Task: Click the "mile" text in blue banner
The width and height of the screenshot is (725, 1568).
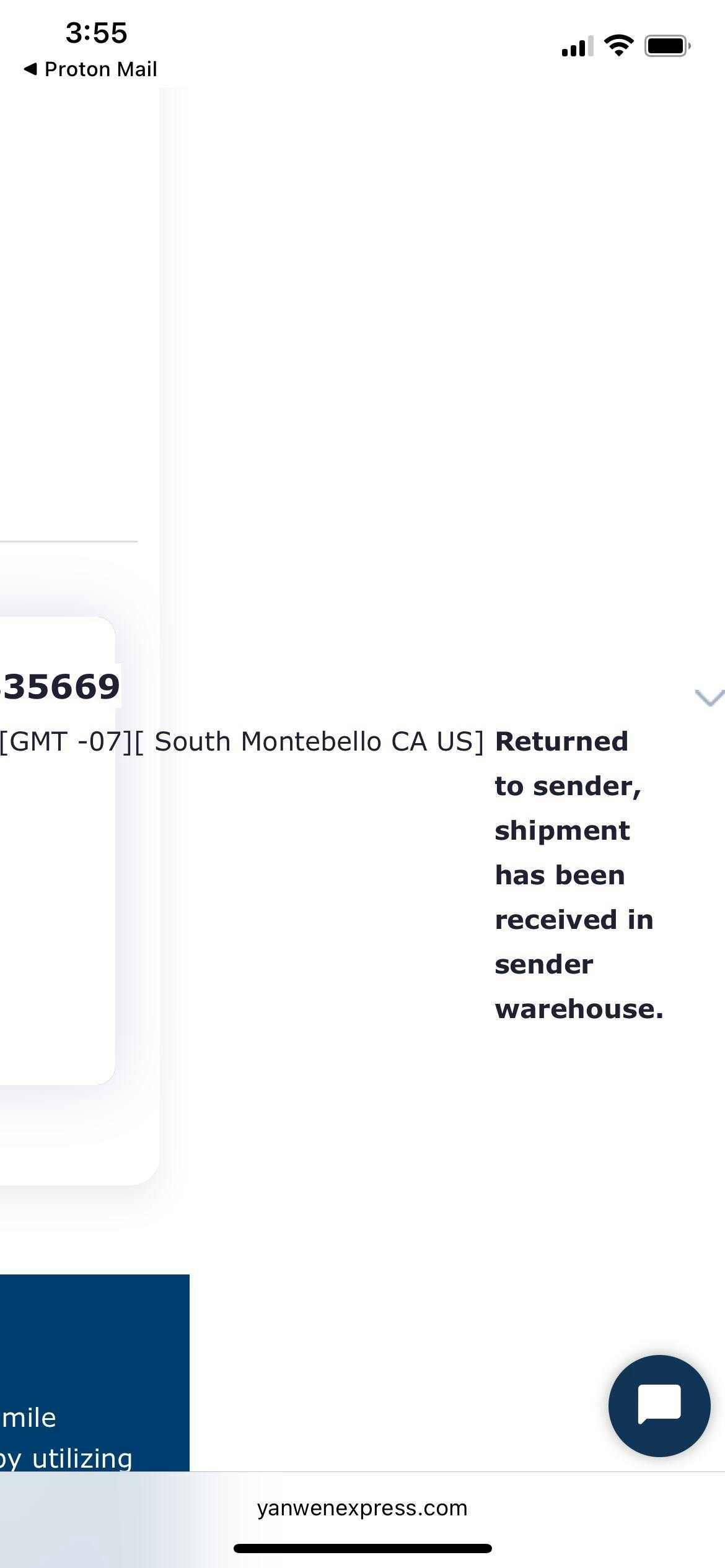Action: (29, 1418)
